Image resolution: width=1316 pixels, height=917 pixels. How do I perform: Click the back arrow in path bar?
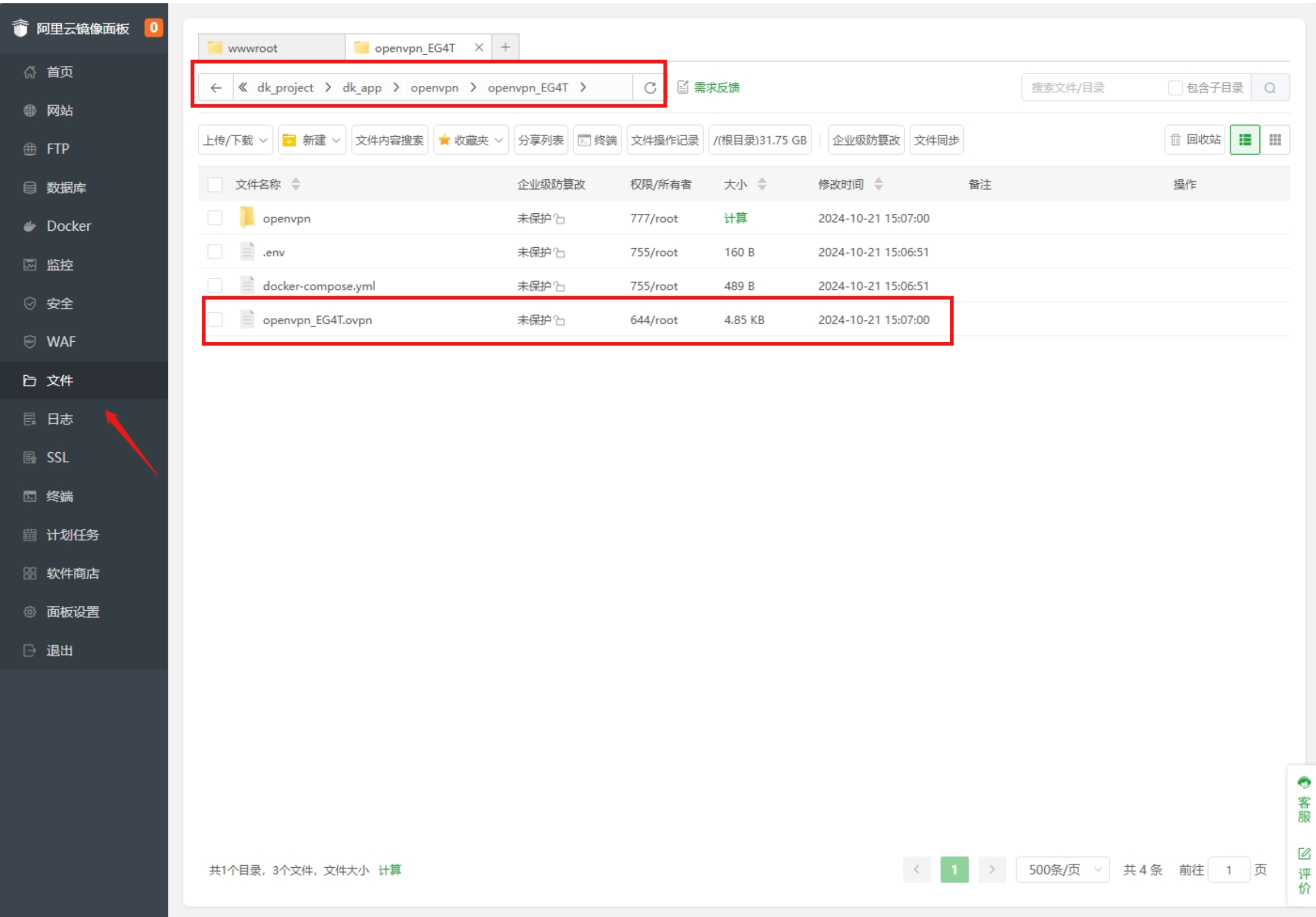tap(215, 87)
